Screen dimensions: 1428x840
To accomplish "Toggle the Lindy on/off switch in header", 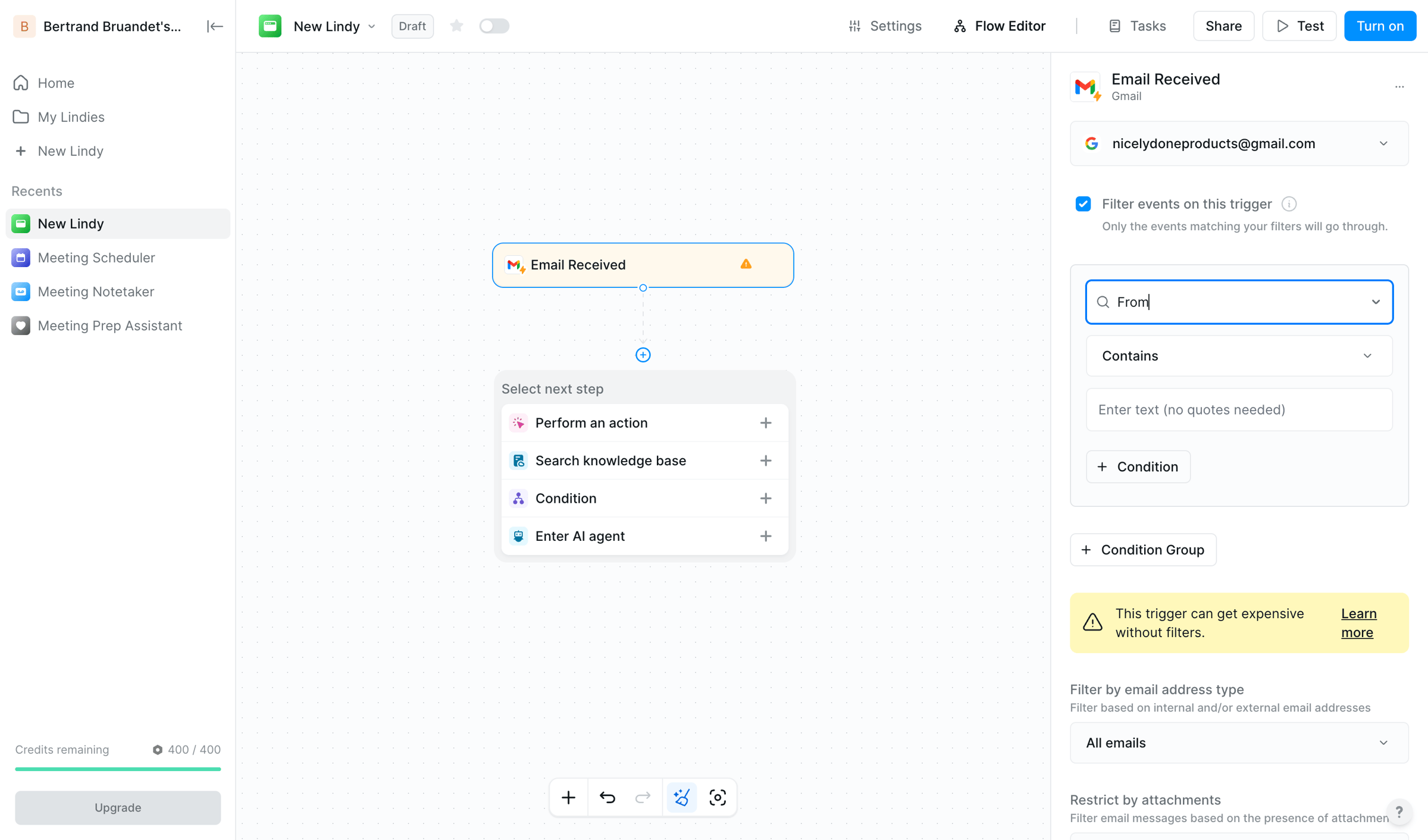I will (x=494, y=26).
